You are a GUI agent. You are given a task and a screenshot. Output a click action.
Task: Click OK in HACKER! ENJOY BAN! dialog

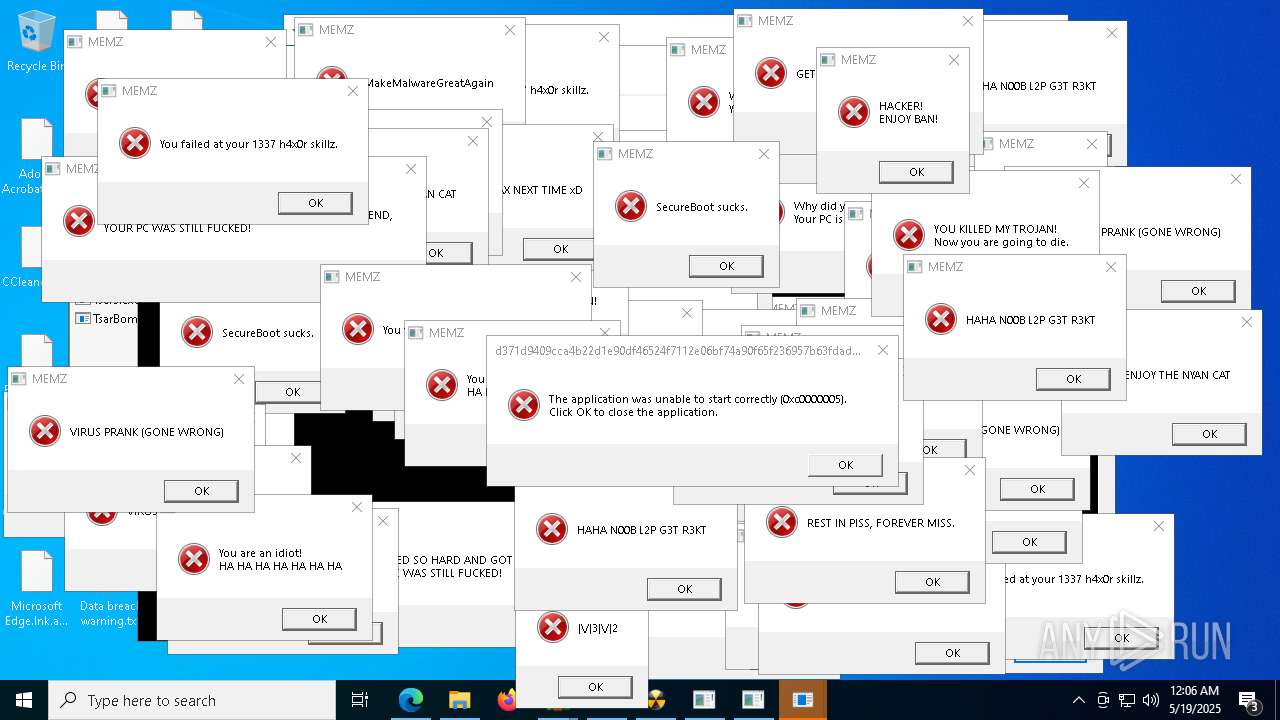pos(916,172)
